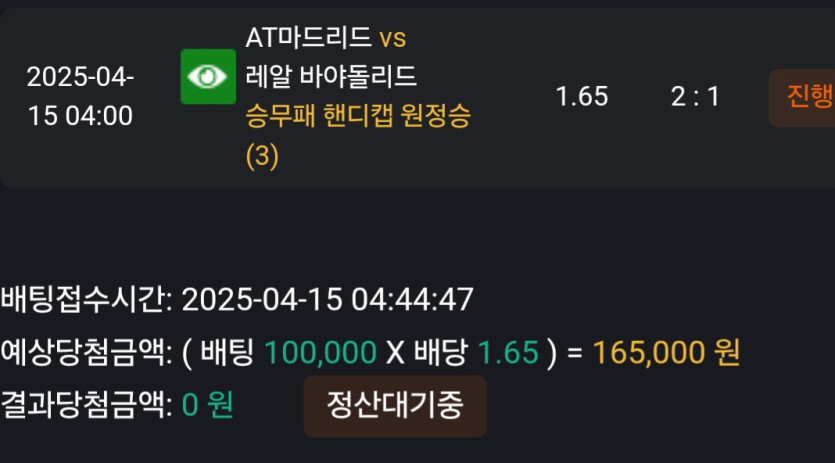Viewport: 835px width, 463px height.
Task: Select the AT마드리드 team name
Action: (x=308, y=37)
